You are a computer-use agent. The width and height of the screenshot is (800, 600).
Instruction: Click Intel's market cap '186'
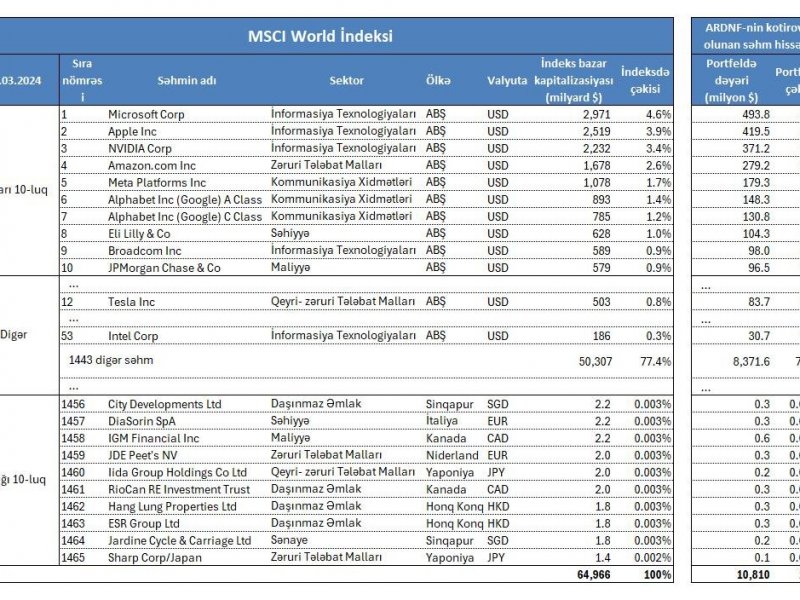[601, 336]
